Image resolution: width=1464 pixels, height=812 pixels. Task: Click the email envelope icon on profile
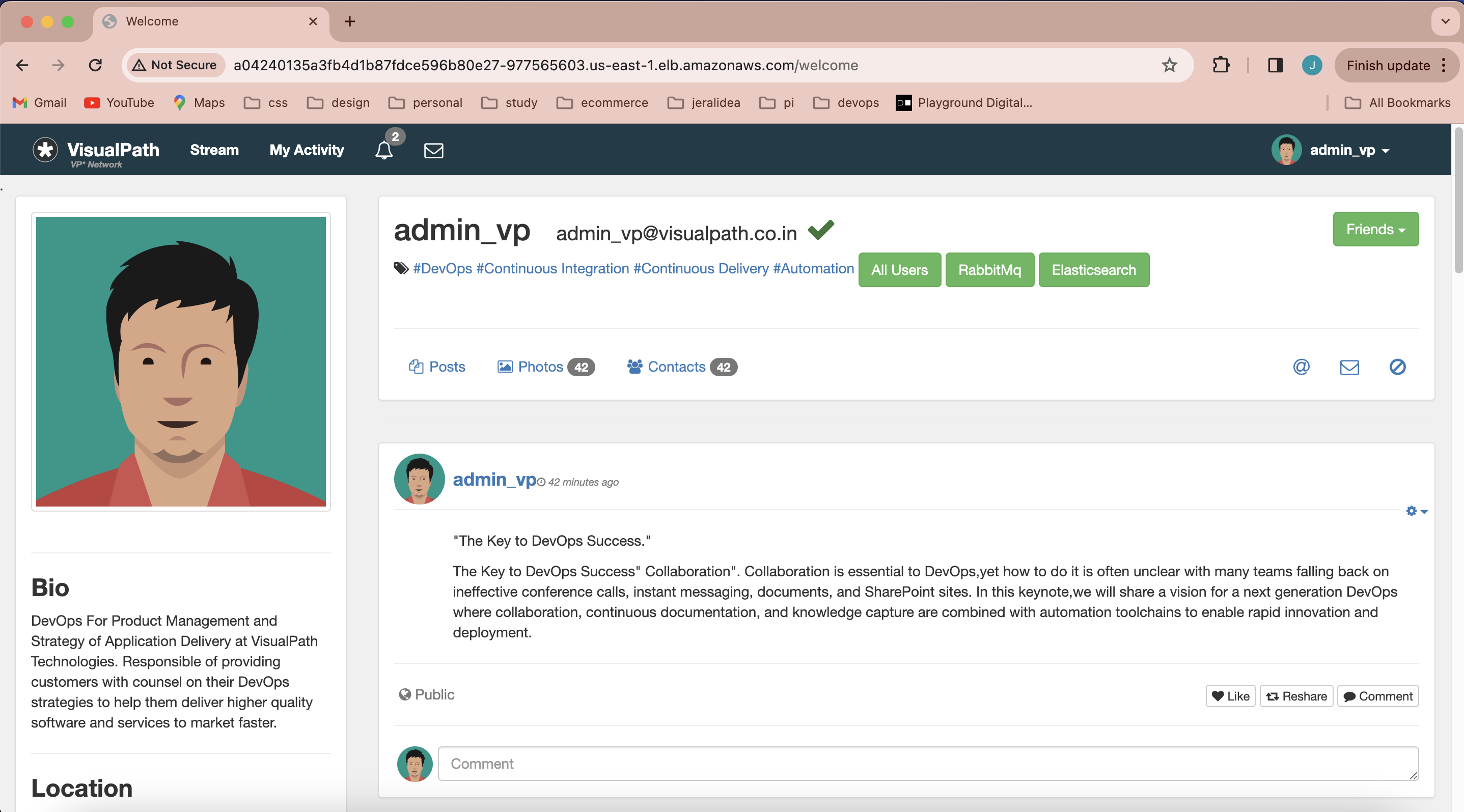[x=1349, y=366]
